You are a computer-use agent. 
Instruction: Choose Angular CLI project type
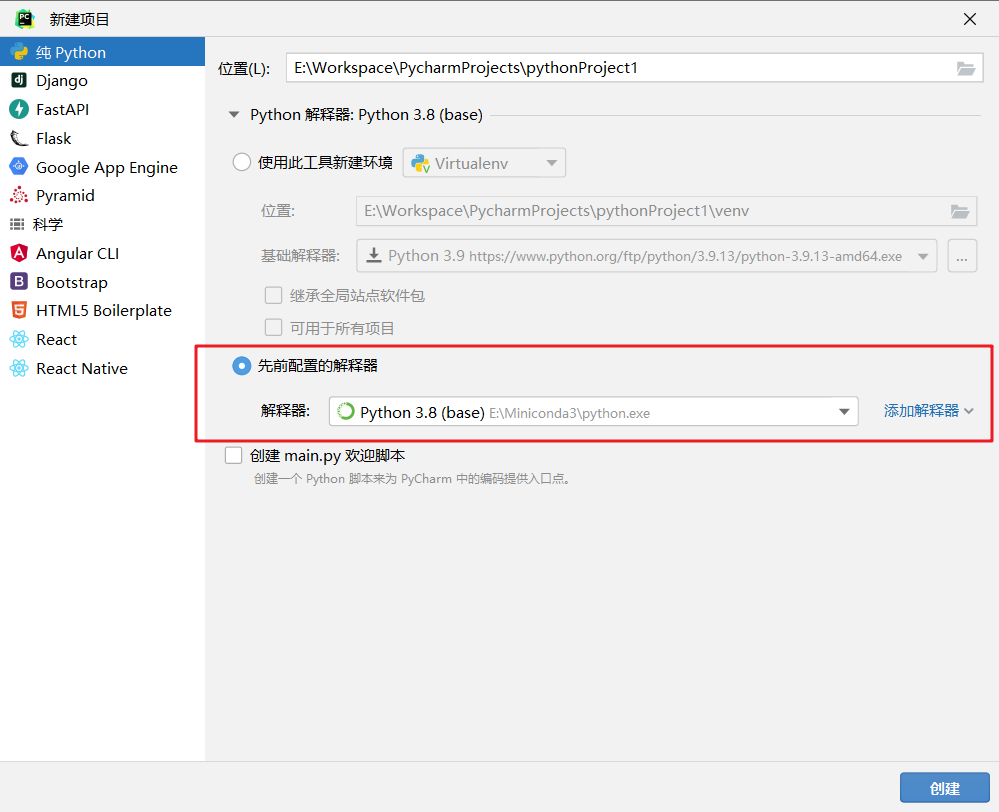pyautogui.click(x=103, y=253)
